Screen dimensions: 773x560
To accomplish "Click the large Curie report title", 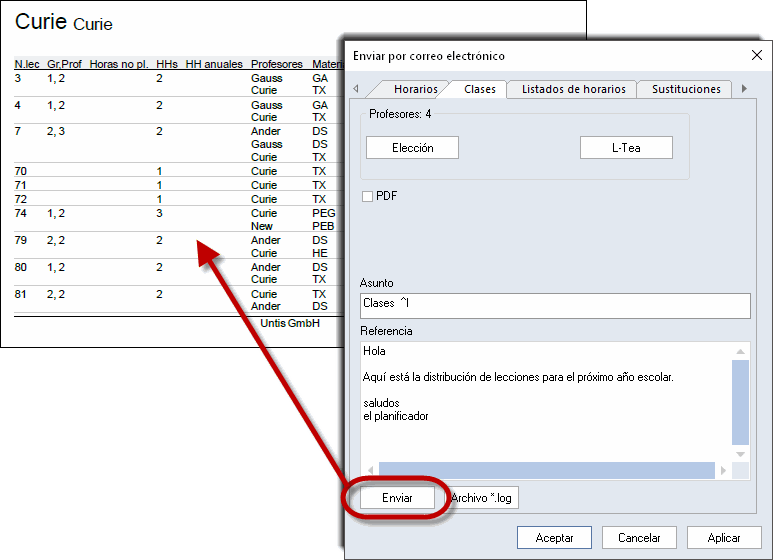I will tap(41, 21).
